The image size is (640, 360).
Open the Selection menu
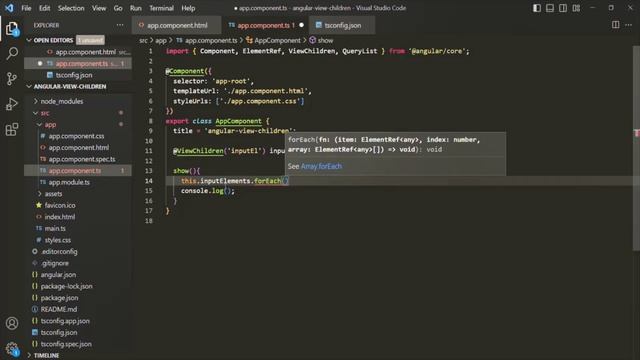coord(71,8)
